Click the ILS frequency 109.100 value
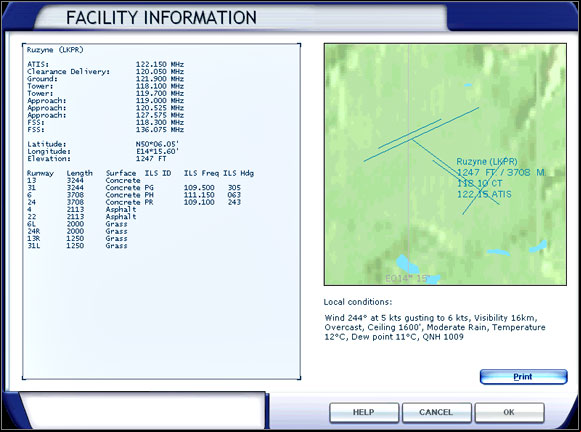Image resolution: width=581 pixels, height=432 pixels. pyautogui.click(x=199, y=202)
